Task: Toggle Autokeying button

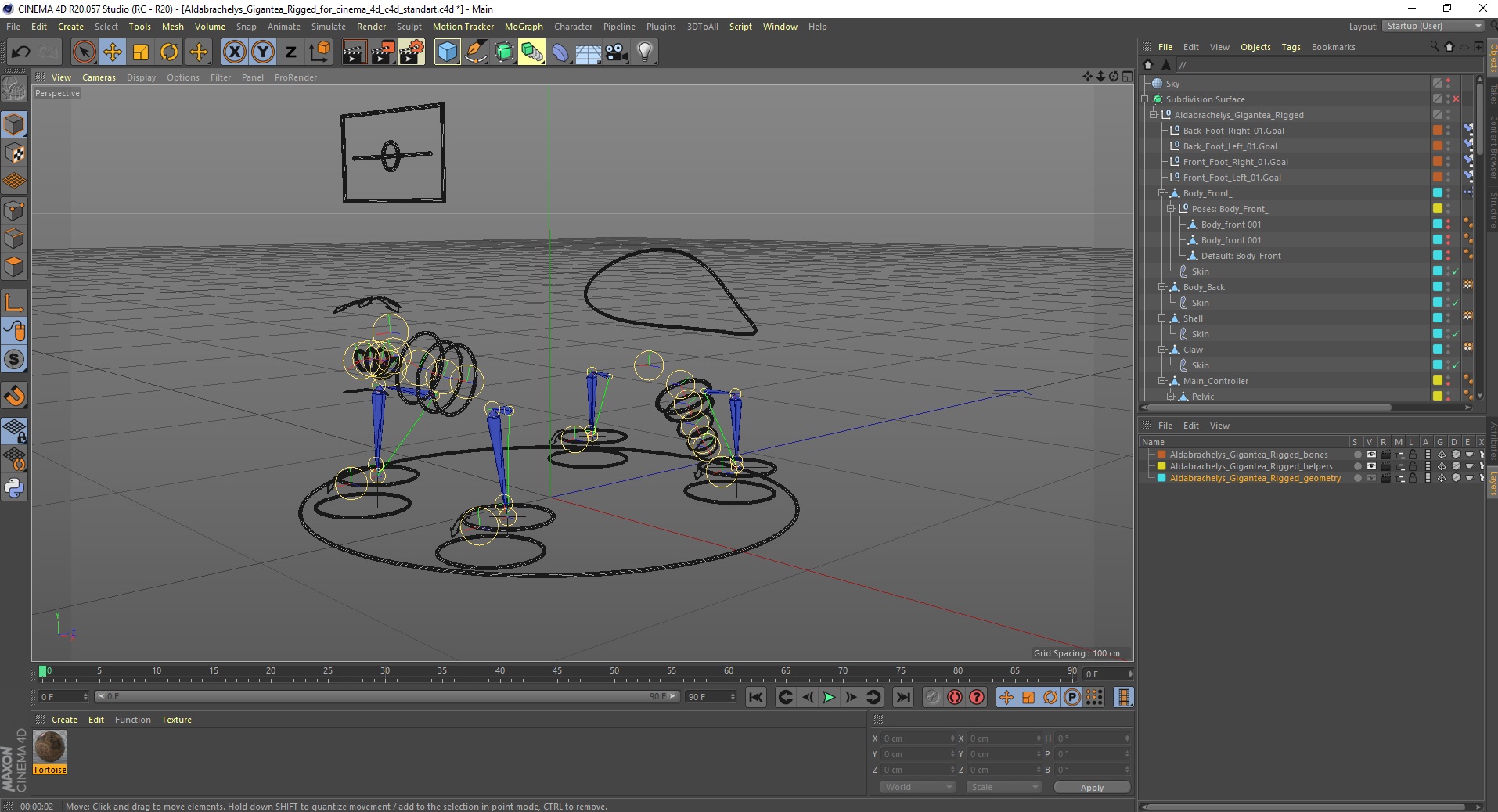Action: pyautogui.click(x=954, y=697)
